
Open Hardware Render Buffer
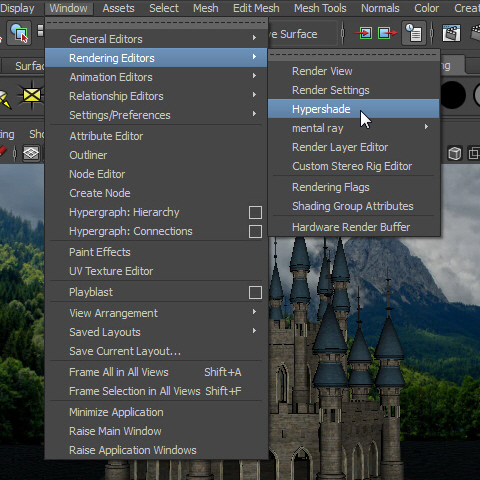tap(353, 227)
